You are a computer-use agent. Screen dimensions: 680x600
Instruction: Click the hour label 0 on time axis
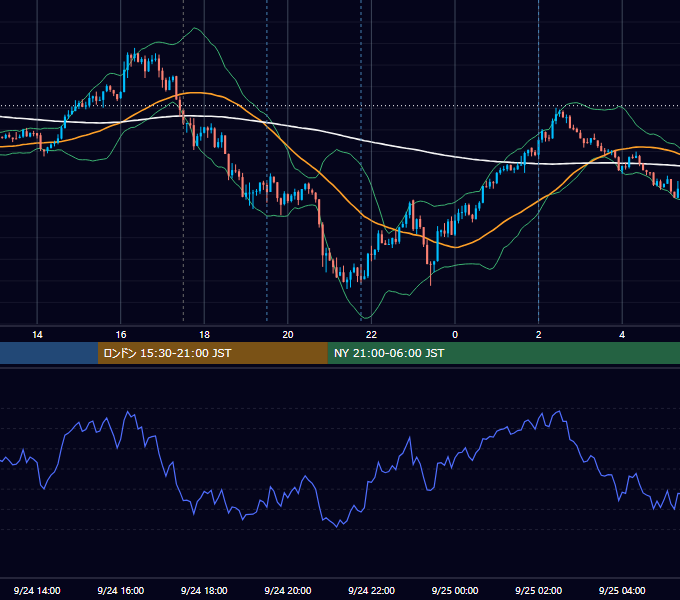pyautogui.click(x=455, y=335)
